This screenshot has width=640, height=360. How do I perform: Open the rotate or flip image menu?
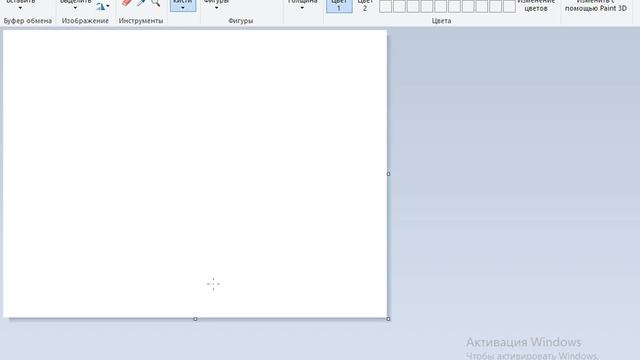(x=103, y=6)
